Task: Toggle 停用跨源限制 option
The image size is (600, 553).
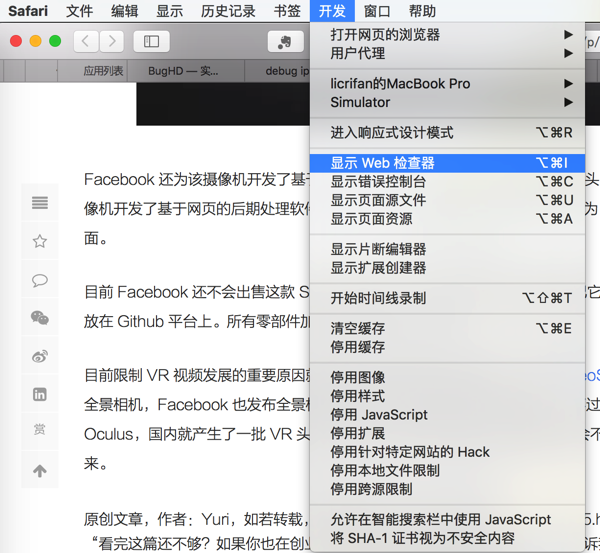Action: click(x=447, y=489)
